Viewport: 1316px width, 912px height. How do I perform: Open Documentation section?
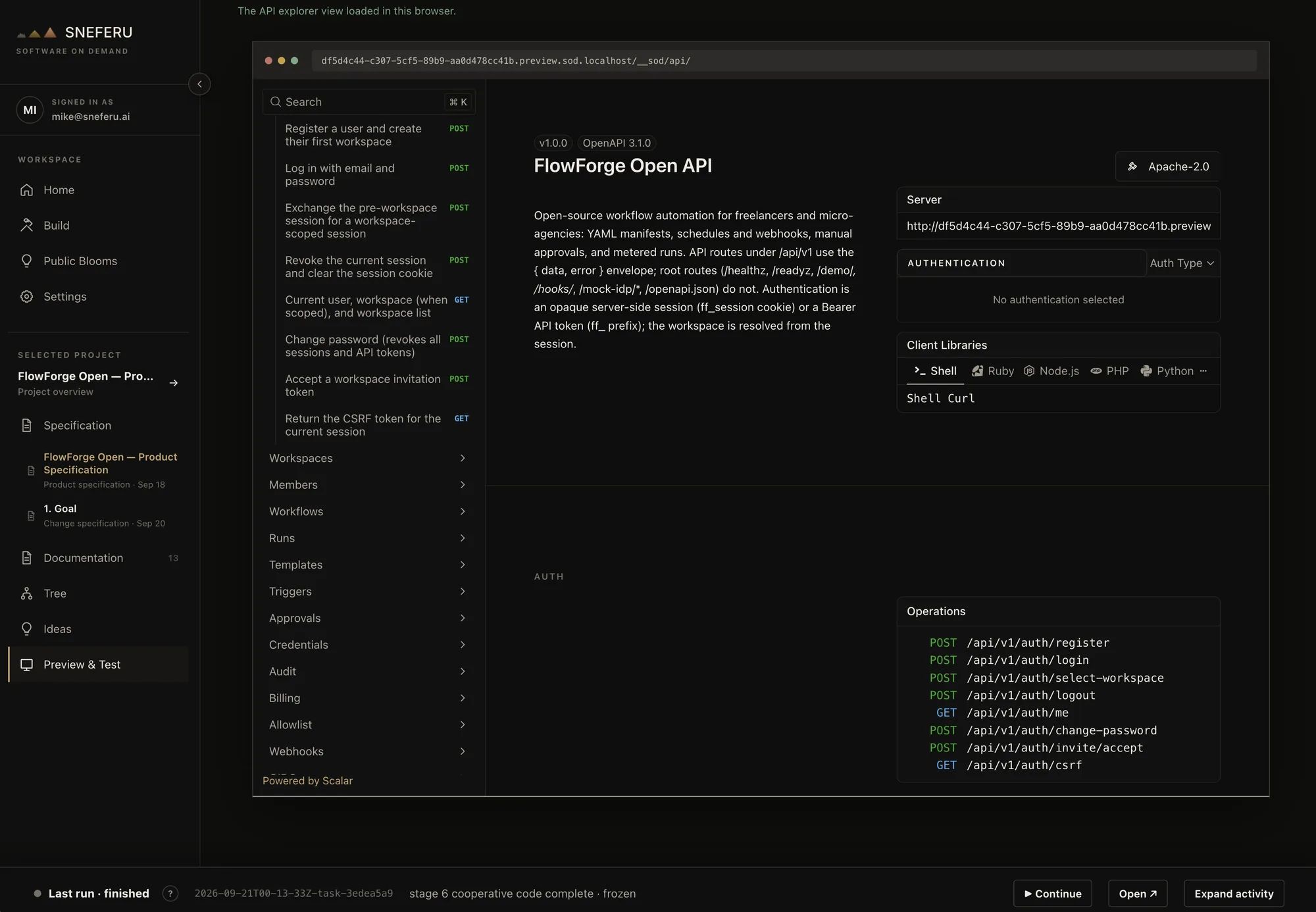[99, 557]
